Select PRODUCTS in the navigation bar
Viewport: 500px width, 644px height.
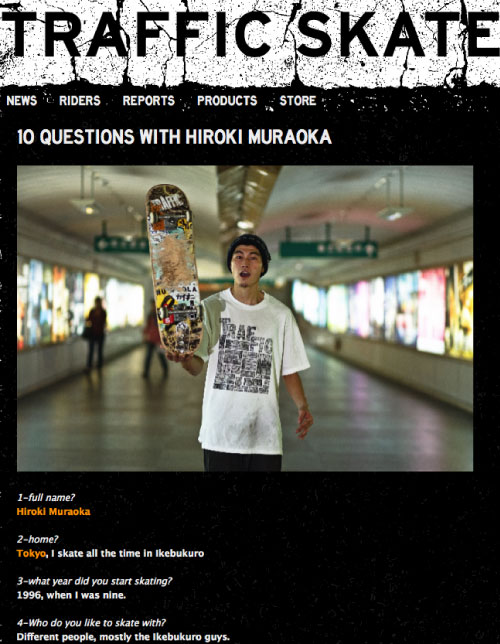[x=227, y=101]
